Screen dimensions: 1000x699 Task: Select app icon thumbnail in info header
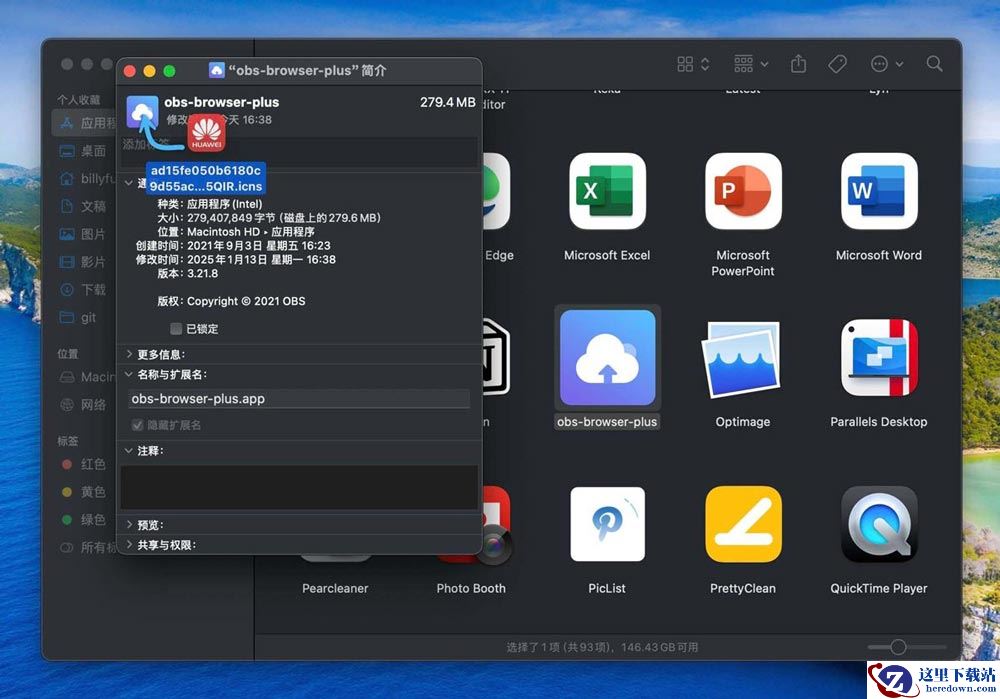click(x=142, y=111)
